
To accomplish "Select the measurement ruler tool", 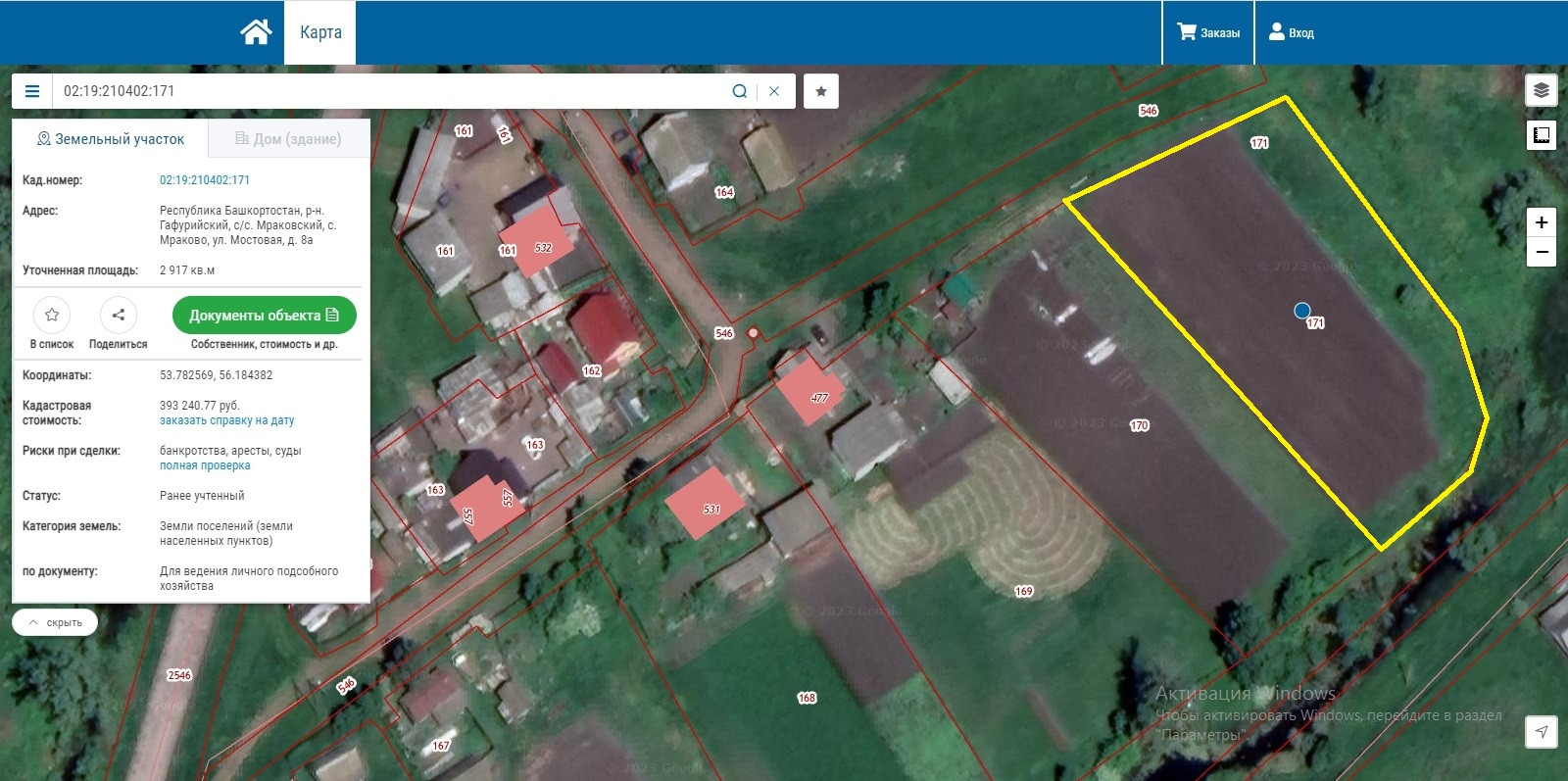I will [1542, 134].
